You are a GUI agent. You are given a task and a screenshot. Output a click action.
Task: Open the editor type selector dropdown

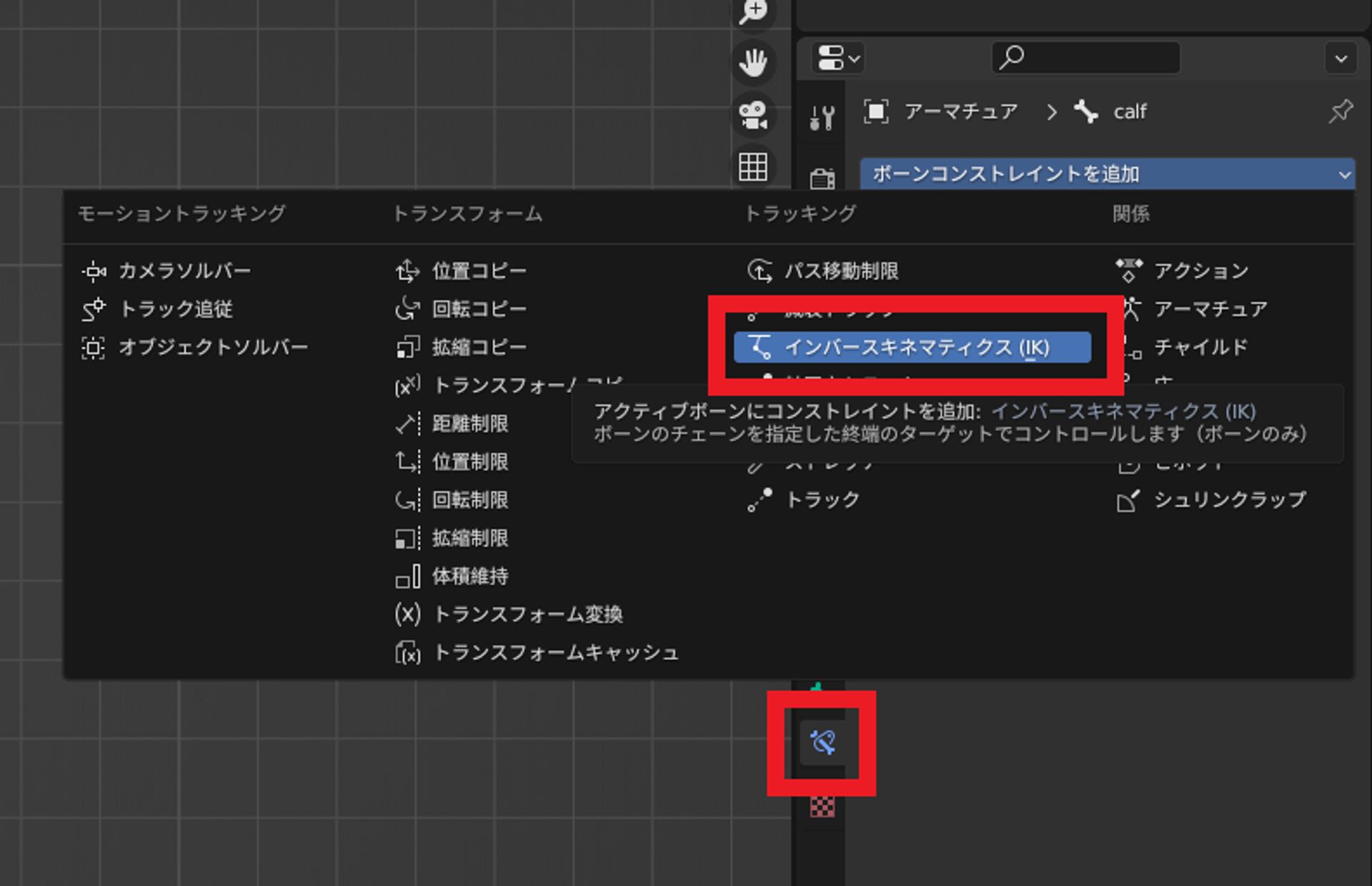pos(836,58)
